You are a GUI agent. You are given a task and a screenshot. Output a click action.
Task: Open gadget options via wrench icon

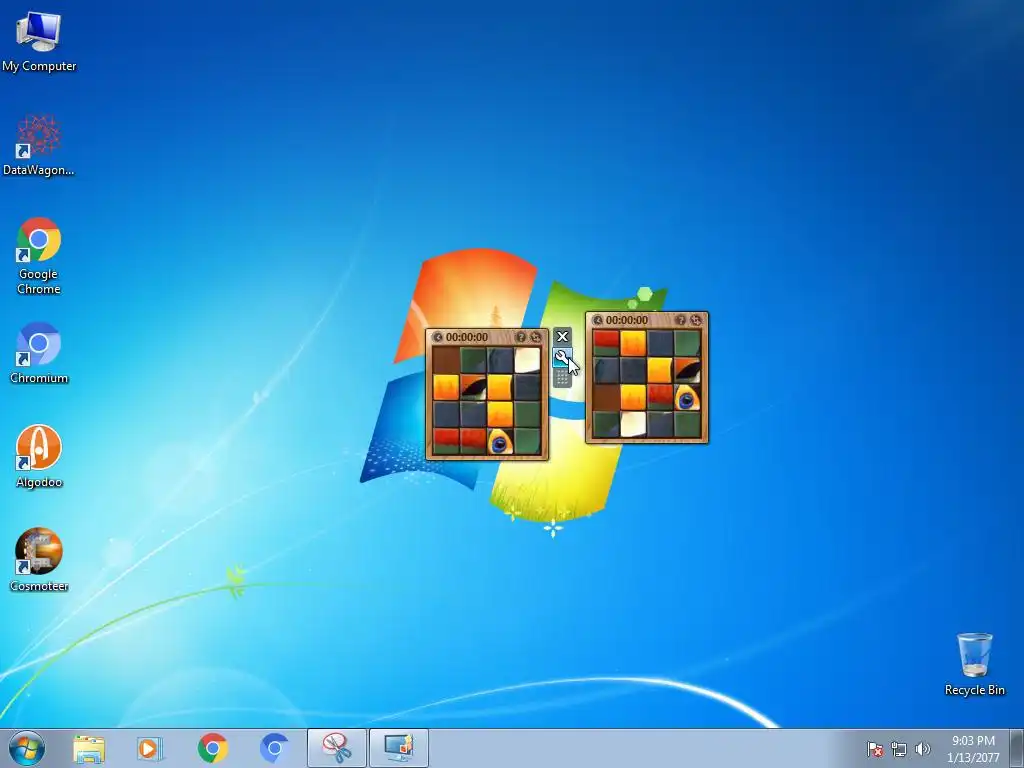562,358
